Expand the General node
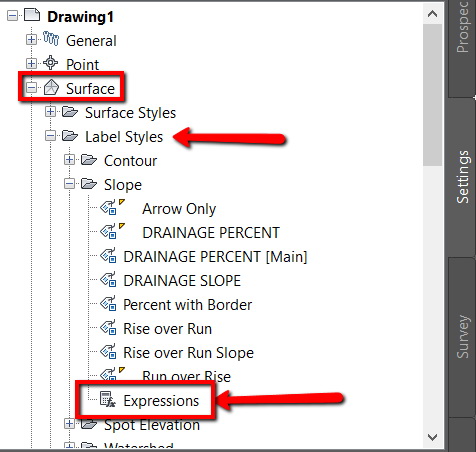 (31, 40)
